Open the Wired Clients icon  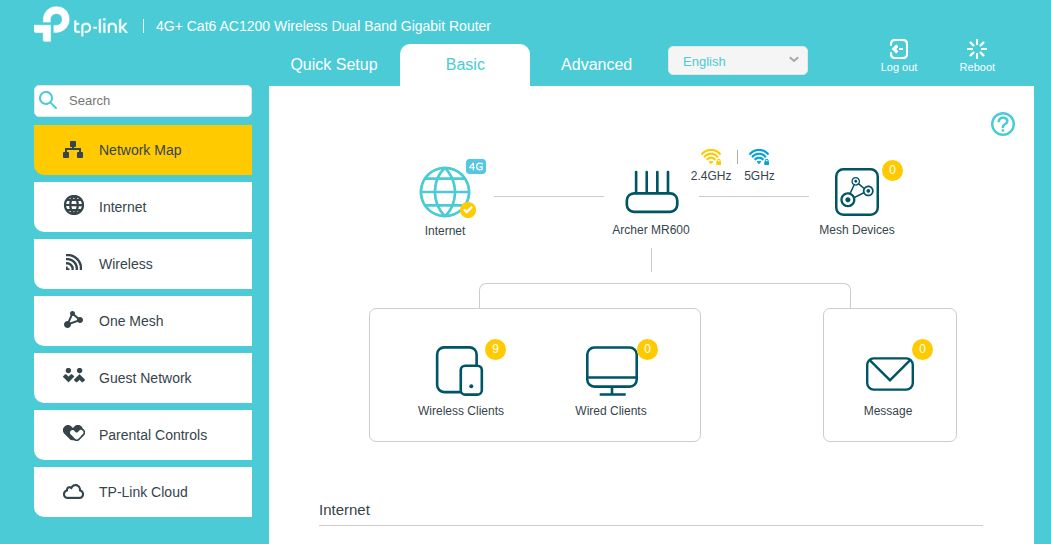pos(611,370)
